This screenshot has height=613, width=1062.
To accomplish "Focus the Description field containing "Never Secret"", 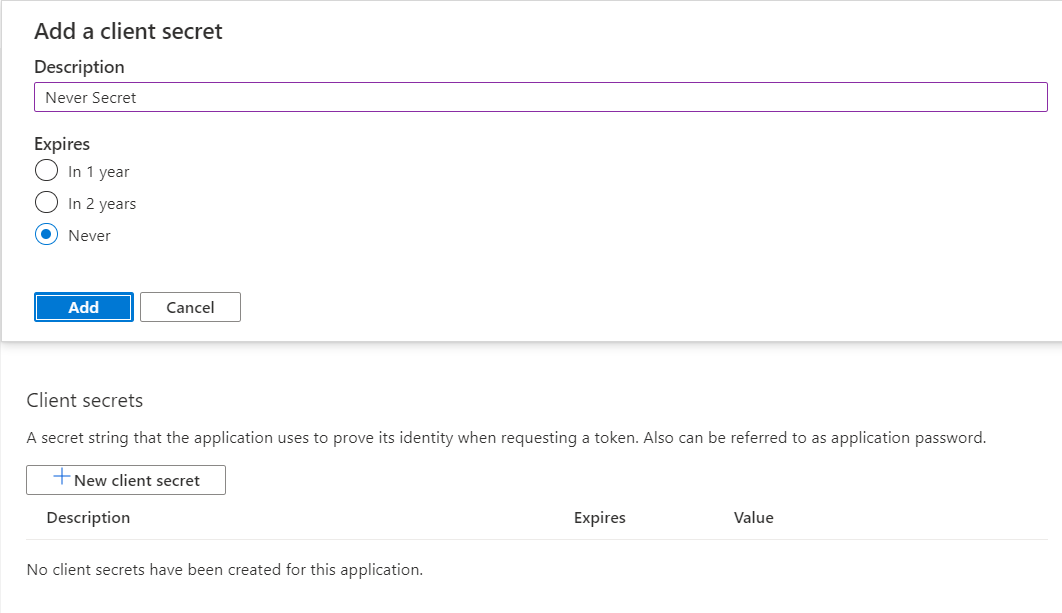I will pyautogui.click(x=540, y=97).
